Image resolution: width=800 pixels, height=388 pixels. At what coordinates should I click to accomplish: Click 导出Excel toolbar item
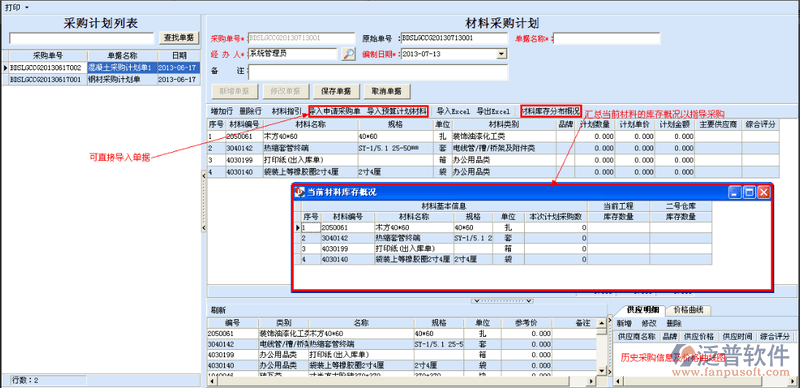(493, 111)
